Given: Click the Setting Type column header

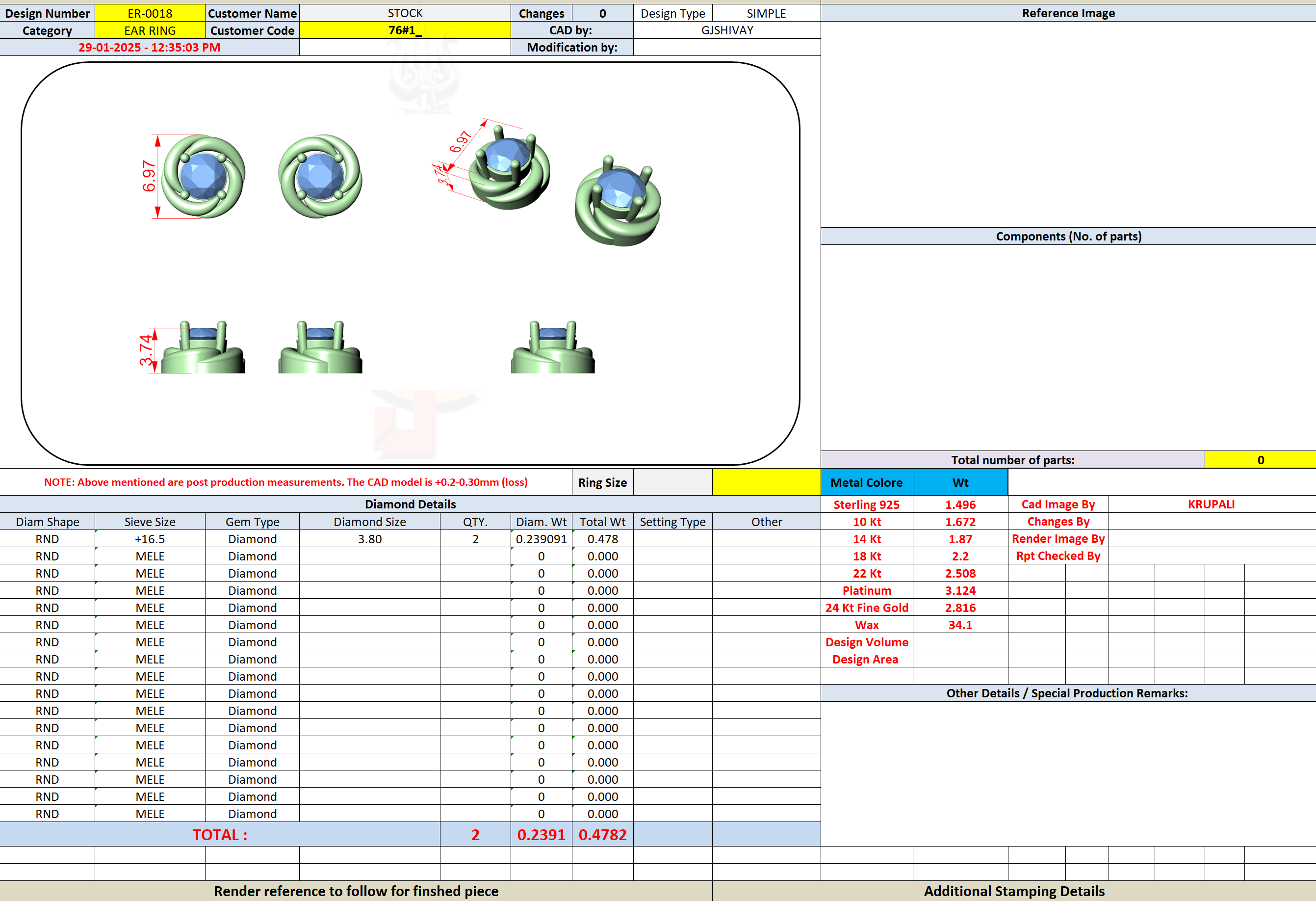Looking at the screenshot, I should [x=673, y=522].
